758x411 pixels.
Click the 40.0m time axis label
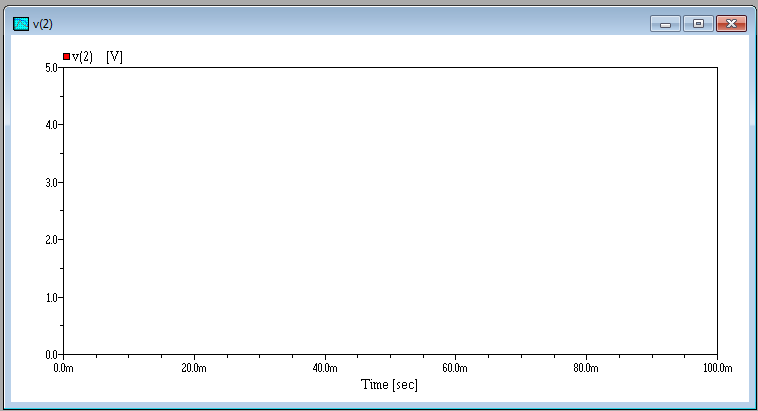(x=325, y=368)
